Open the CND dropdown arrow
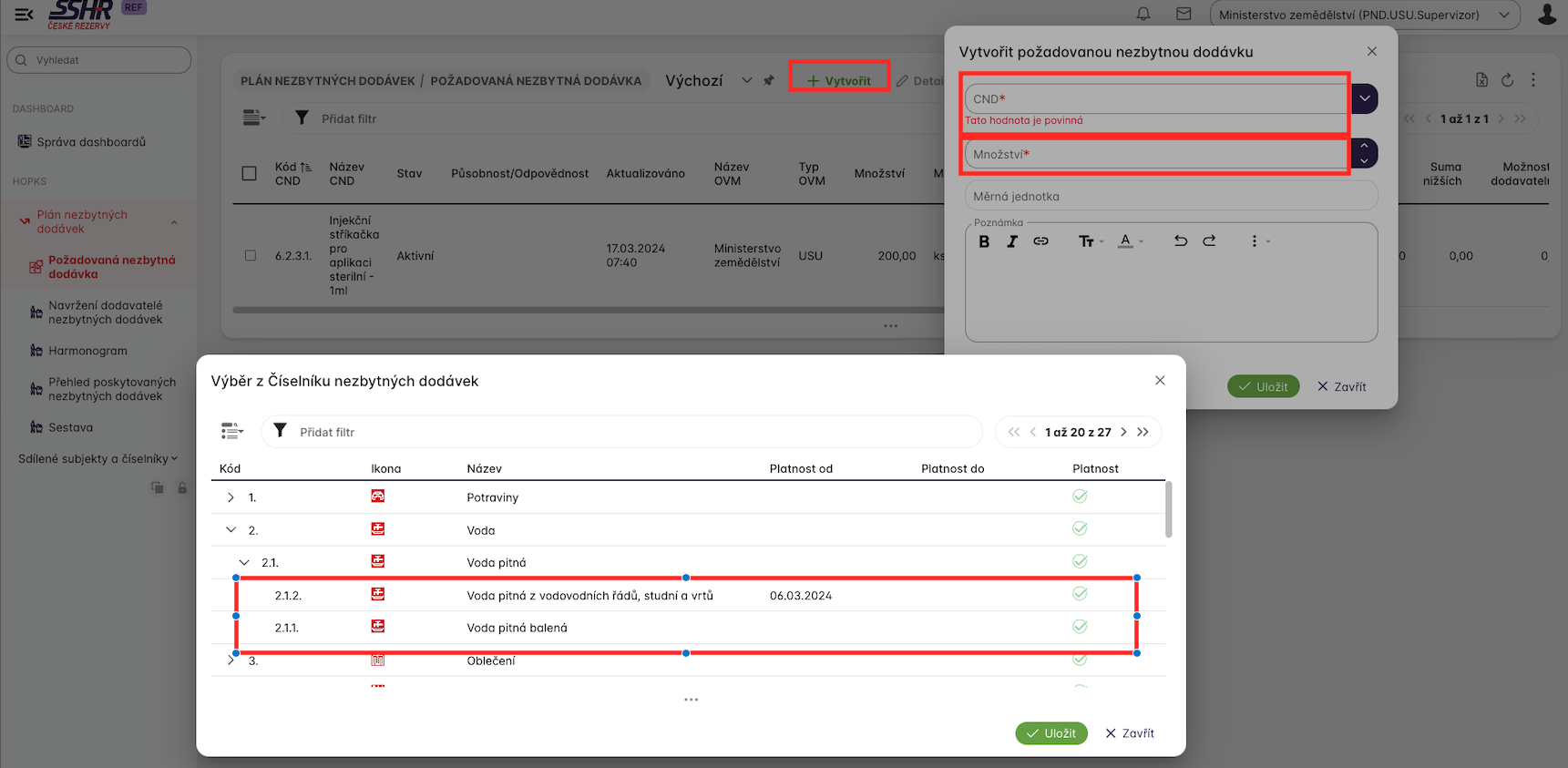The image size is (1568, 768). pyautogui.click(x=1364, y=98)
